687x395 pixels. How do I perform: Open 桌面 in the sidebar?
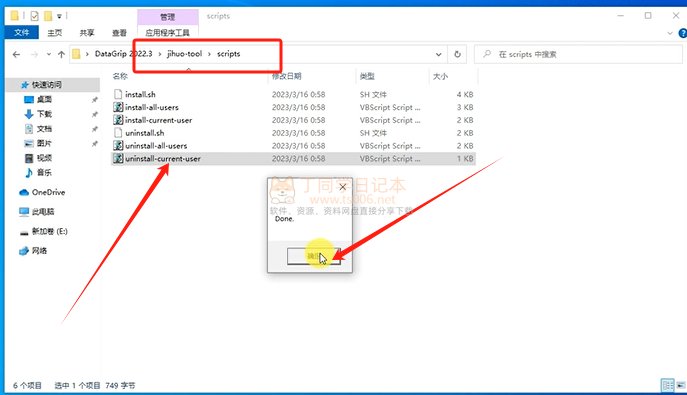pyautogui.click(x=44, y=99)
